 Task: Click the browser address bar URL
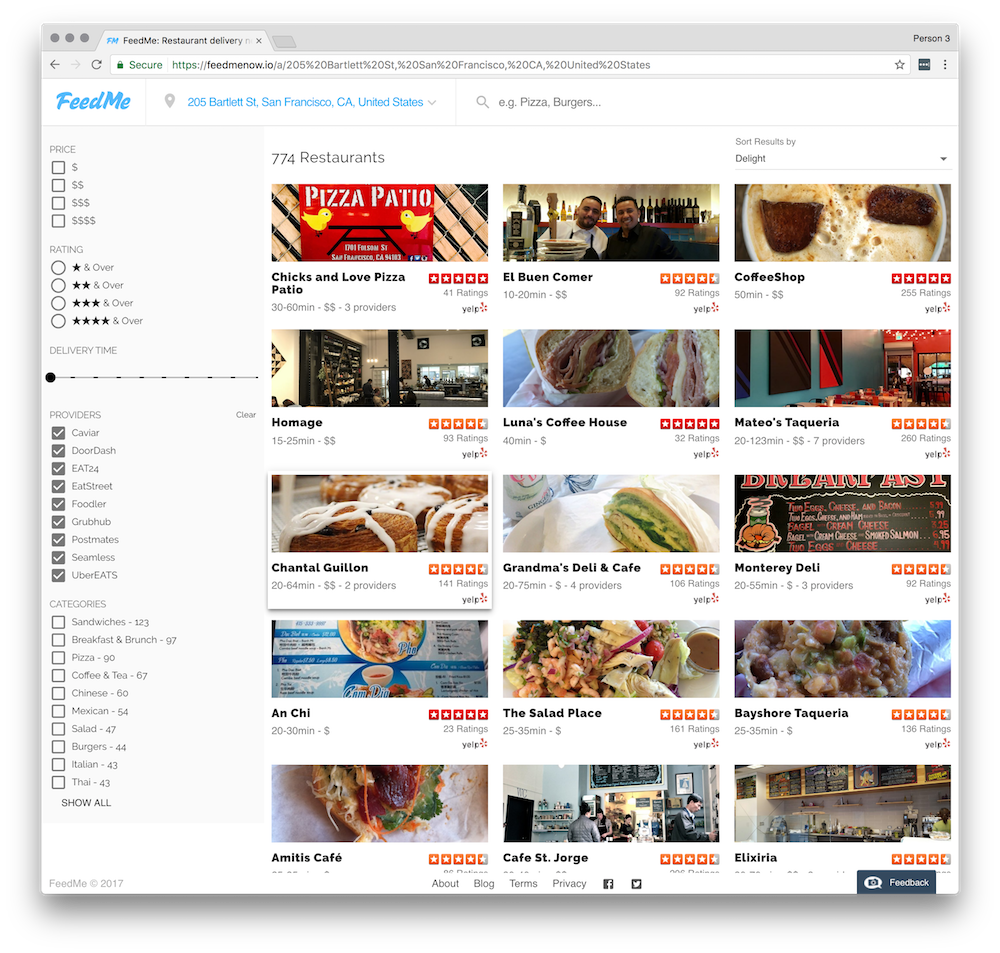tap(411, 65)
